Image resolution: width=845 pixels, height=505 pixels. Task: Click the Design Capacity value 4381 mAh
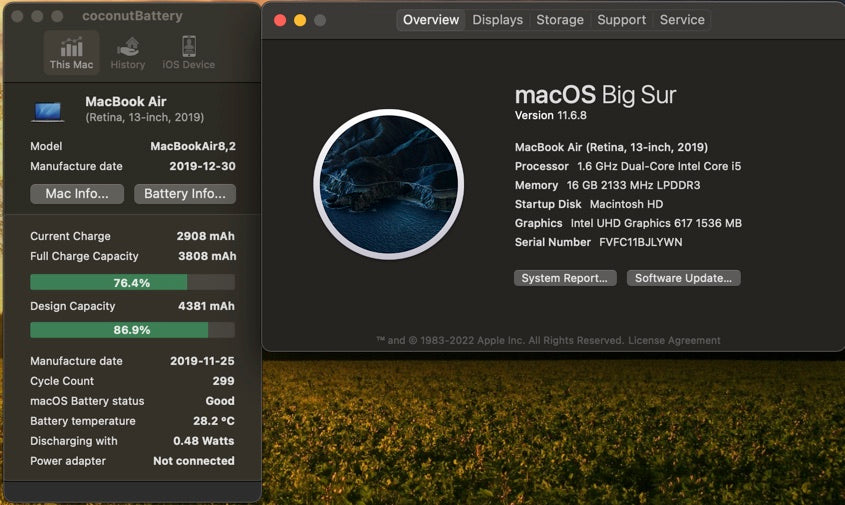click(x=206, y=306)
